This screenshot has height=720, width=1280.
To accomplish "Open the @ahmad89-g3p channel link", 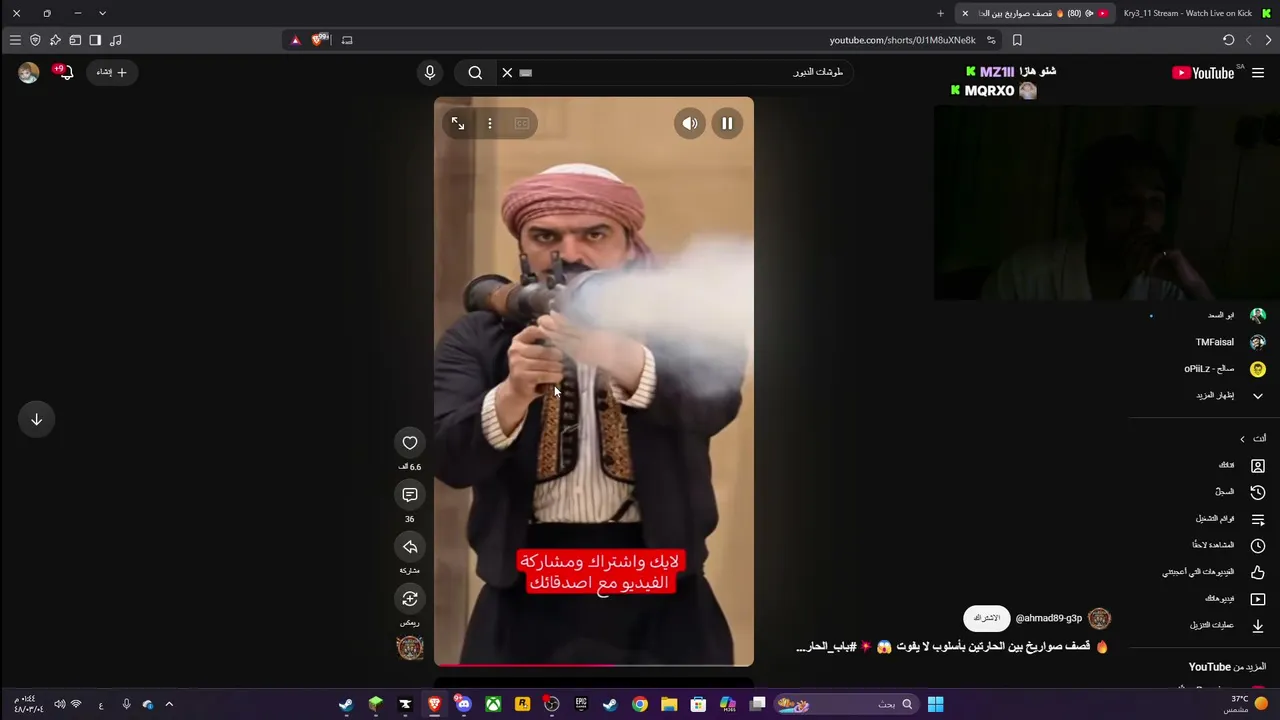I will [1049, 618].
